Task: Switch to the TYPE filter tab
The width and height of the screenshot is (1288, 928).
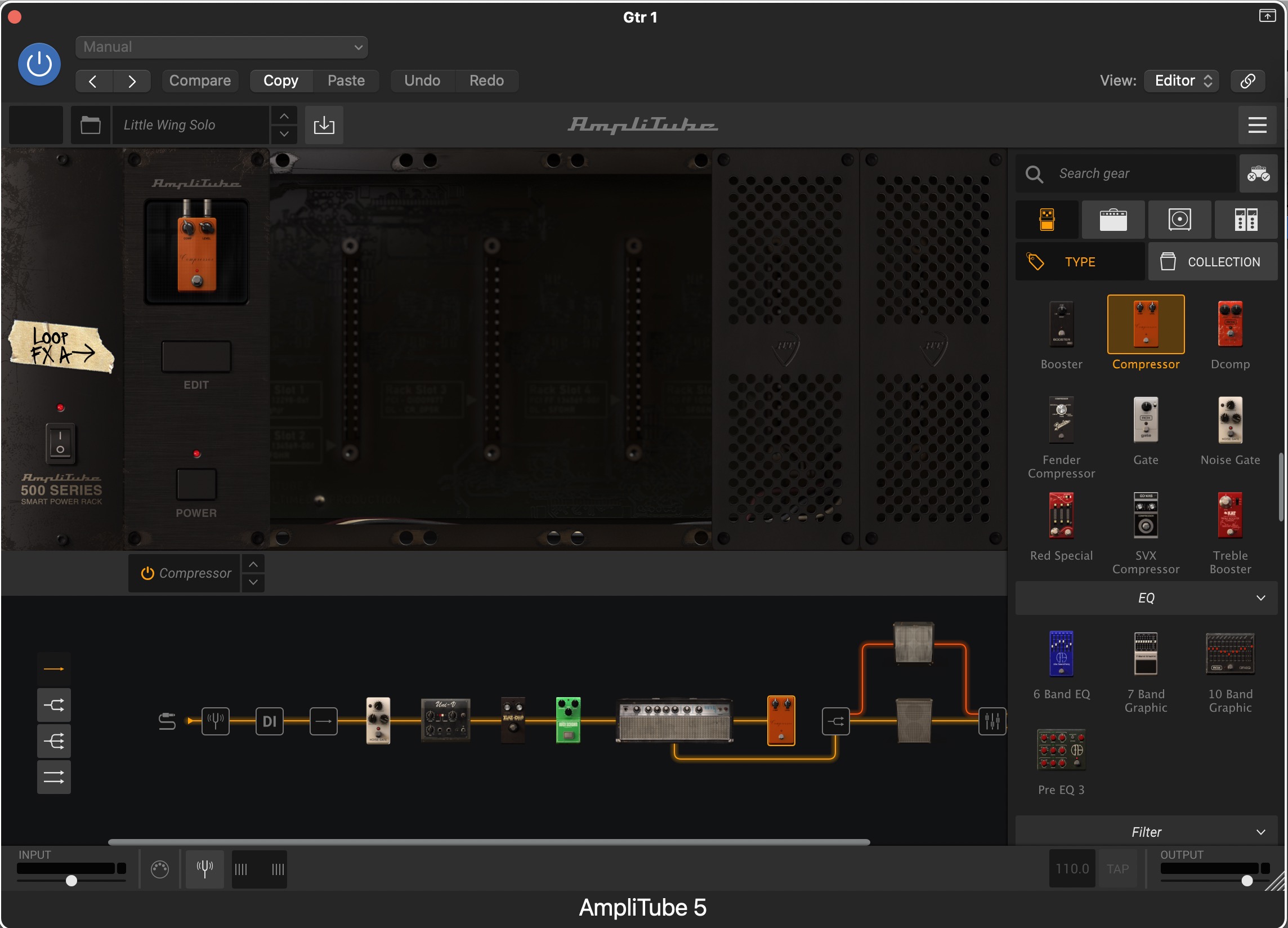Action: [x=1080, y=262]
